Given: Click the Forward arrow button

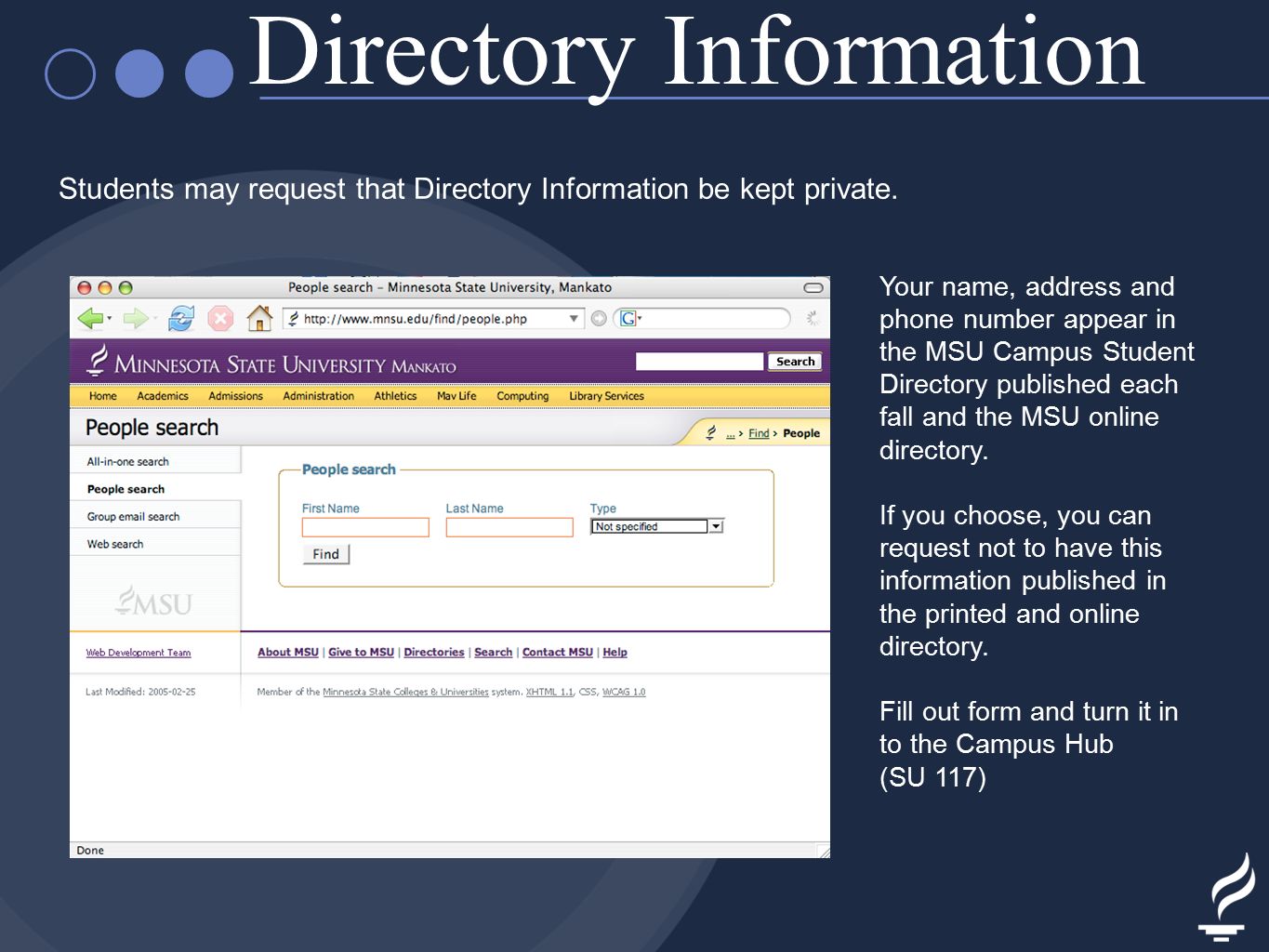Looking at the screenshot, I should [x=136, y=319].
